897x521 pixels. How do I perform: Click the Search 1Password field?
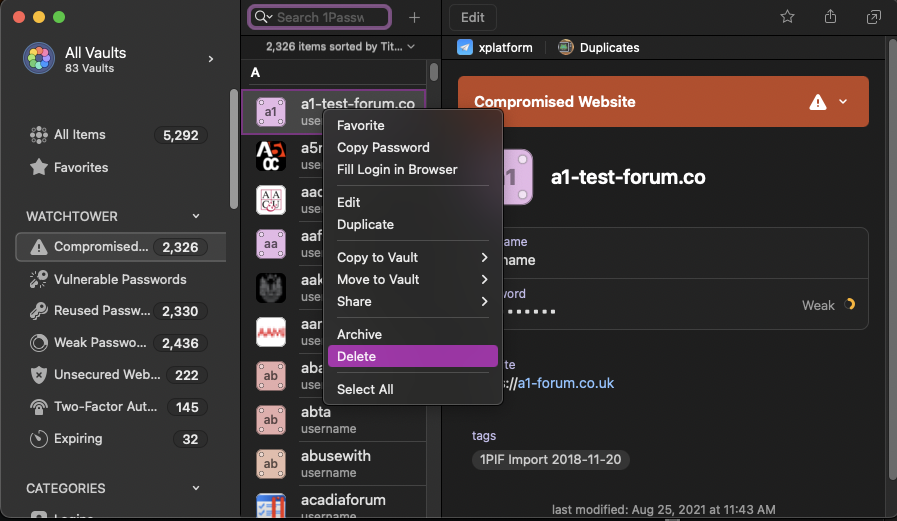[x=328, y=17]
